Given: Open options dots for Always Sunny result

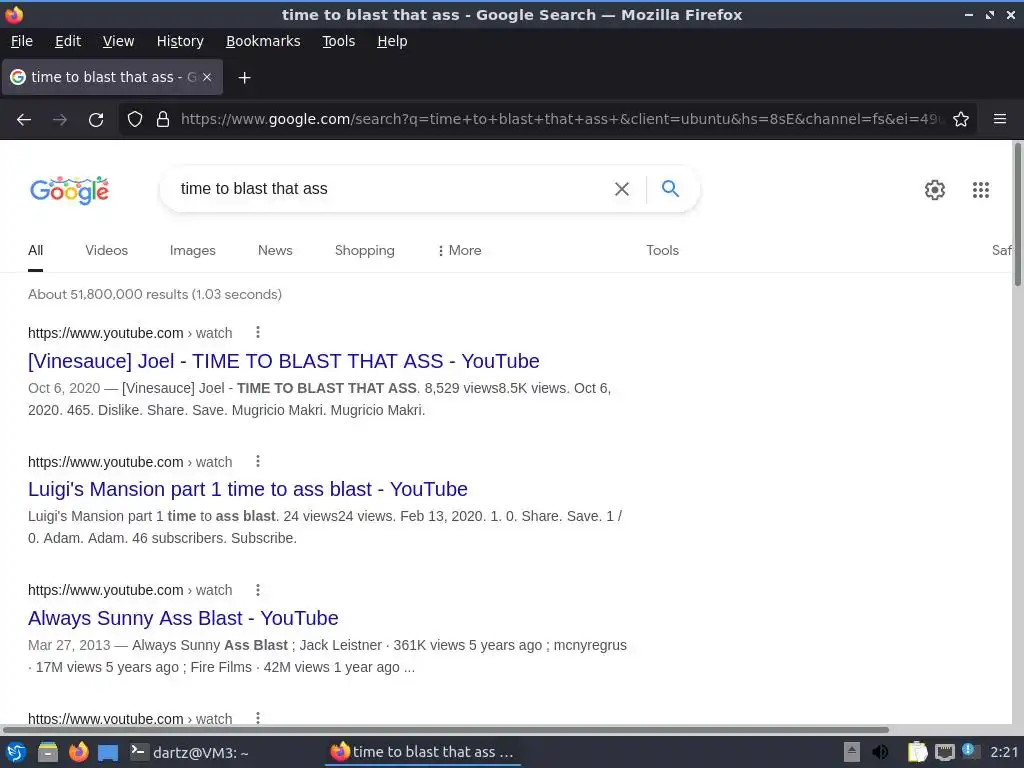Looking at the screenshot, I should coord(258,590).
